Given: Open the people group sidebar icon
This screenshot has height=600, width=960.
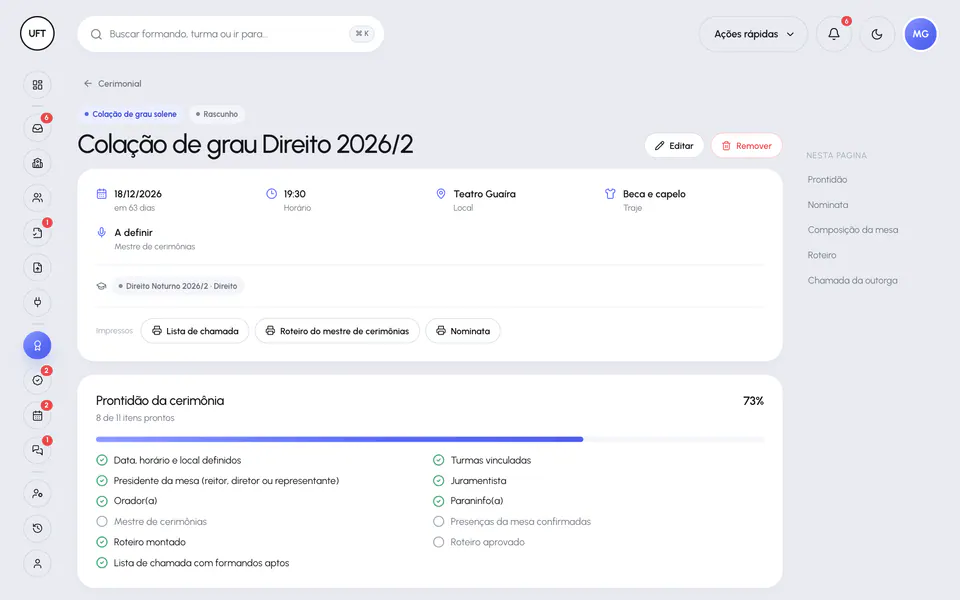Looking at the screenshot, I should click(37, 198).
